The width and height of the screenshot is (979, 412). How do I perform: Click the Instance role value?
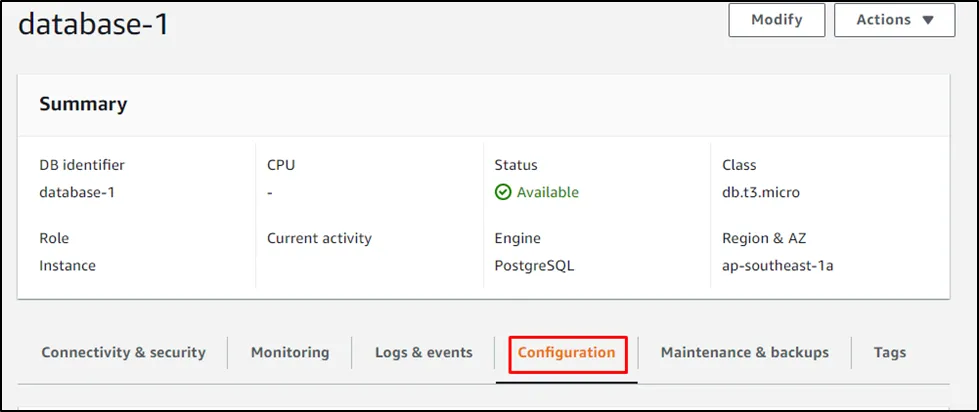click(67, 266)
